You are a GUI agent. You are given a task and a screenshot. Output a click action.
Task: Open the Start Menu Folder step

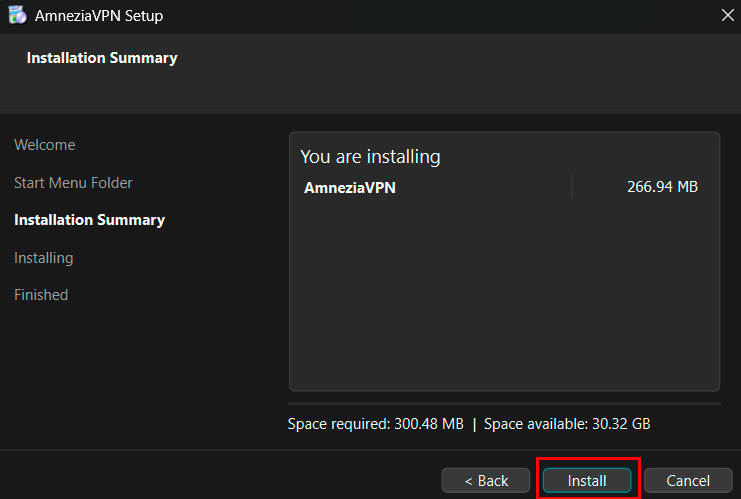[x=73, y=183]
